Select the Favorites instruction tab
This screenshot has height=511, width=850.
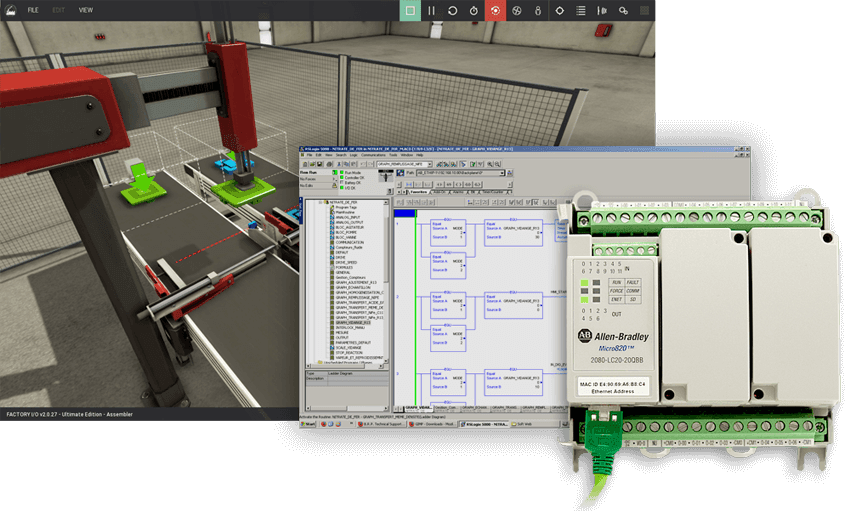pos(418,192)
